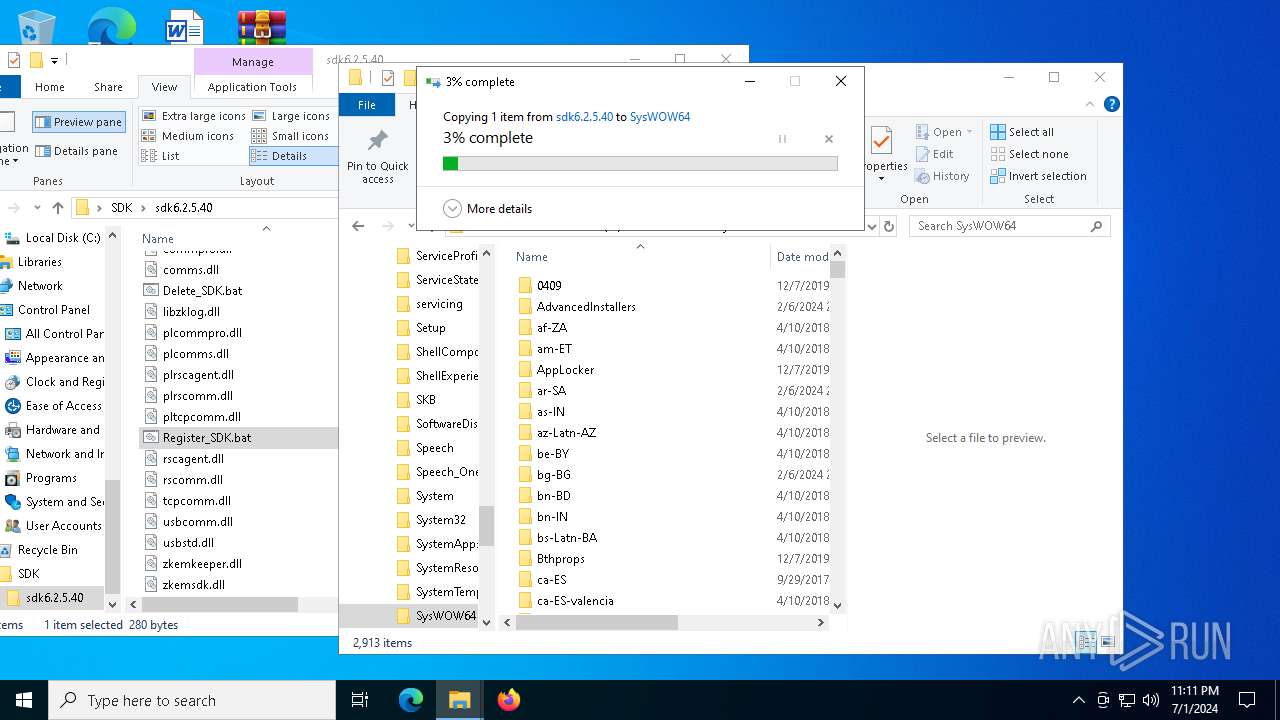Switch to List layout
Screen dimensions: 1280x720
tap(161, 156)
